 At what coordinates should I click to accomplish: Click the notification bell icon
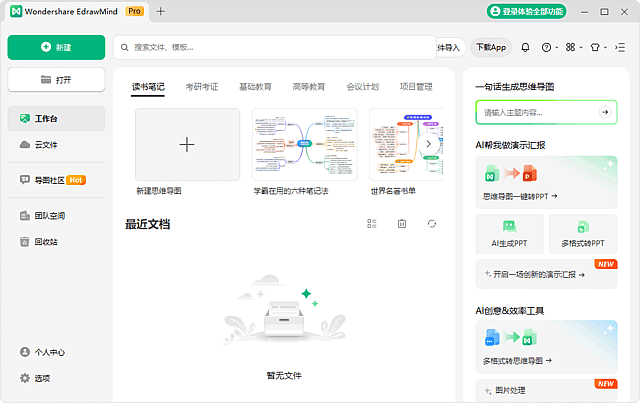525,47
